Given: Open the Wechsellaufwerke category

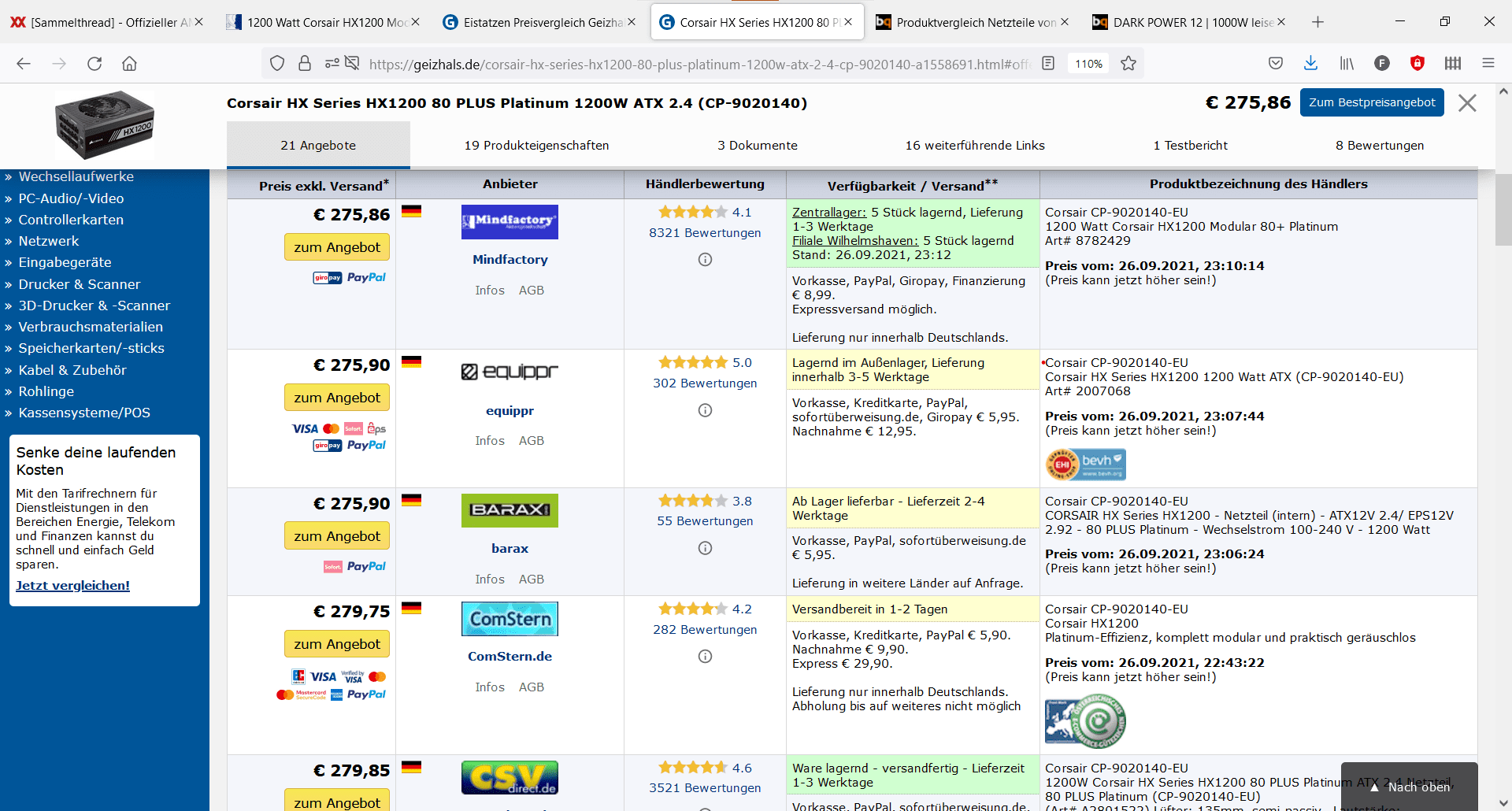Looking at the screenshot, I should point(76,177).
